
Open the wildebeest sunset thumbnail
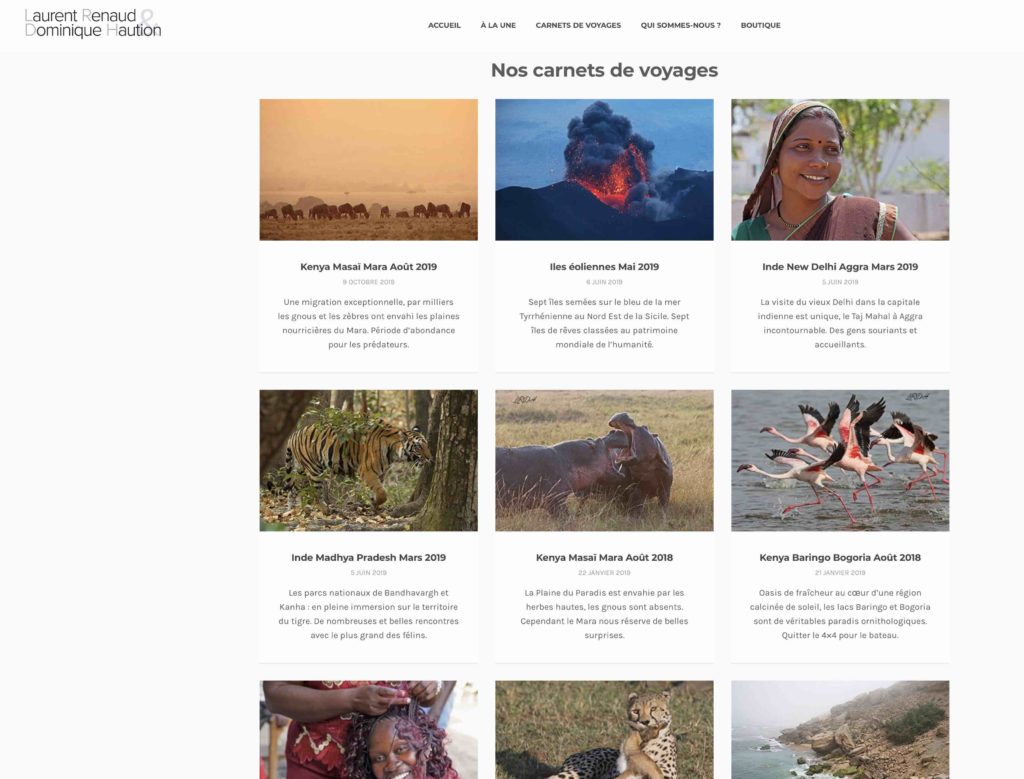click(368, 170)
